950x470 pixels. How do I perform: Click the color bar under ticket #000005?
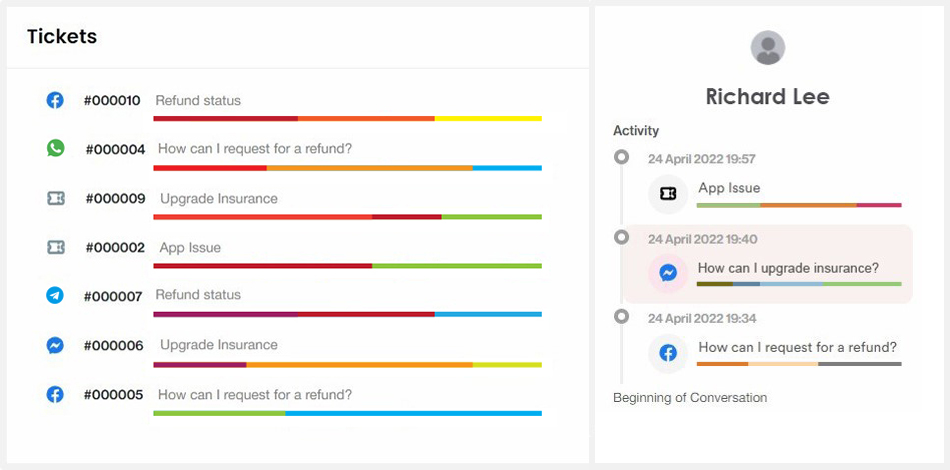pyautogui.click(x=348, y=413)
